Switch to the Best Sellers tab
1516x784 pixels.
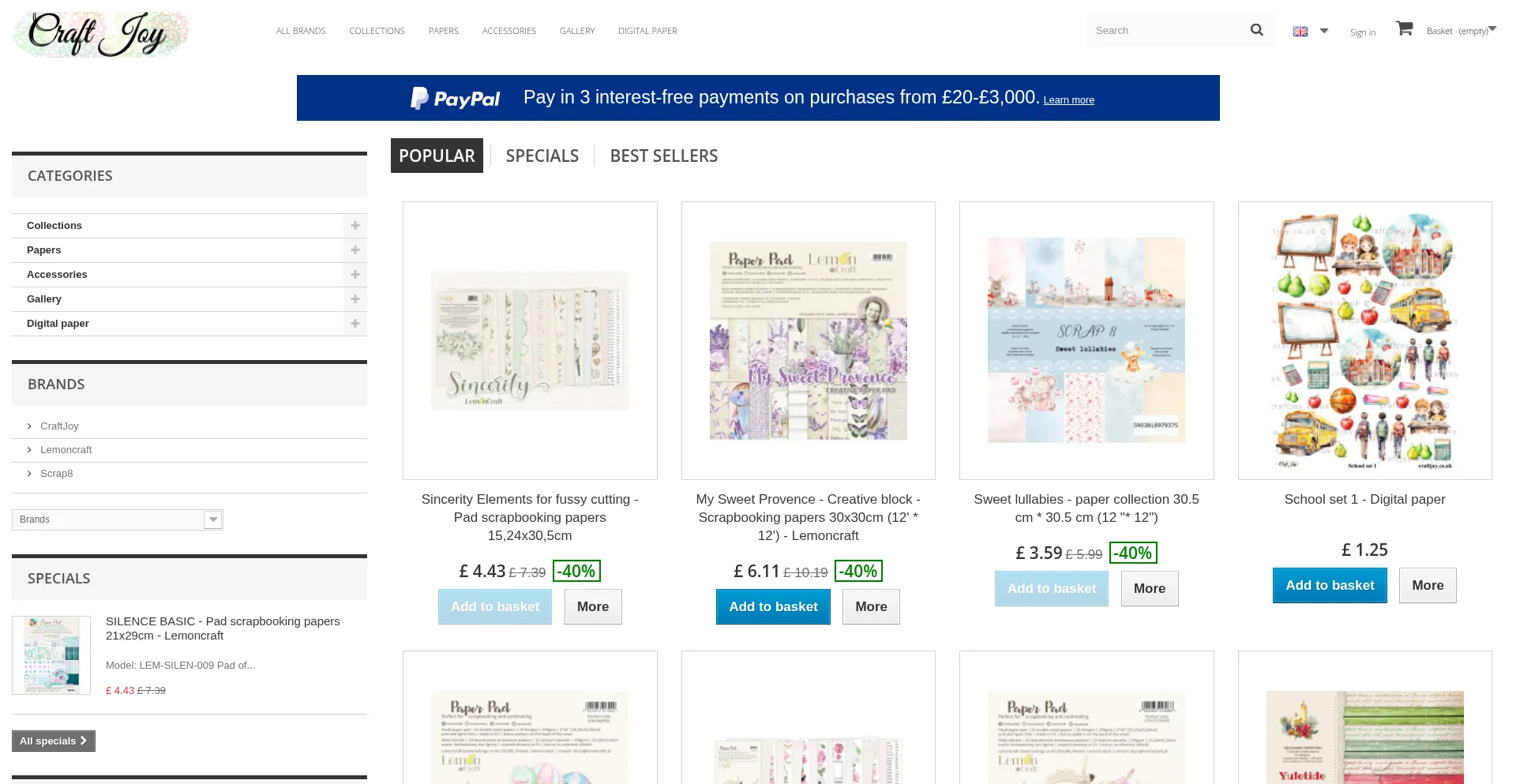[663, 156]
